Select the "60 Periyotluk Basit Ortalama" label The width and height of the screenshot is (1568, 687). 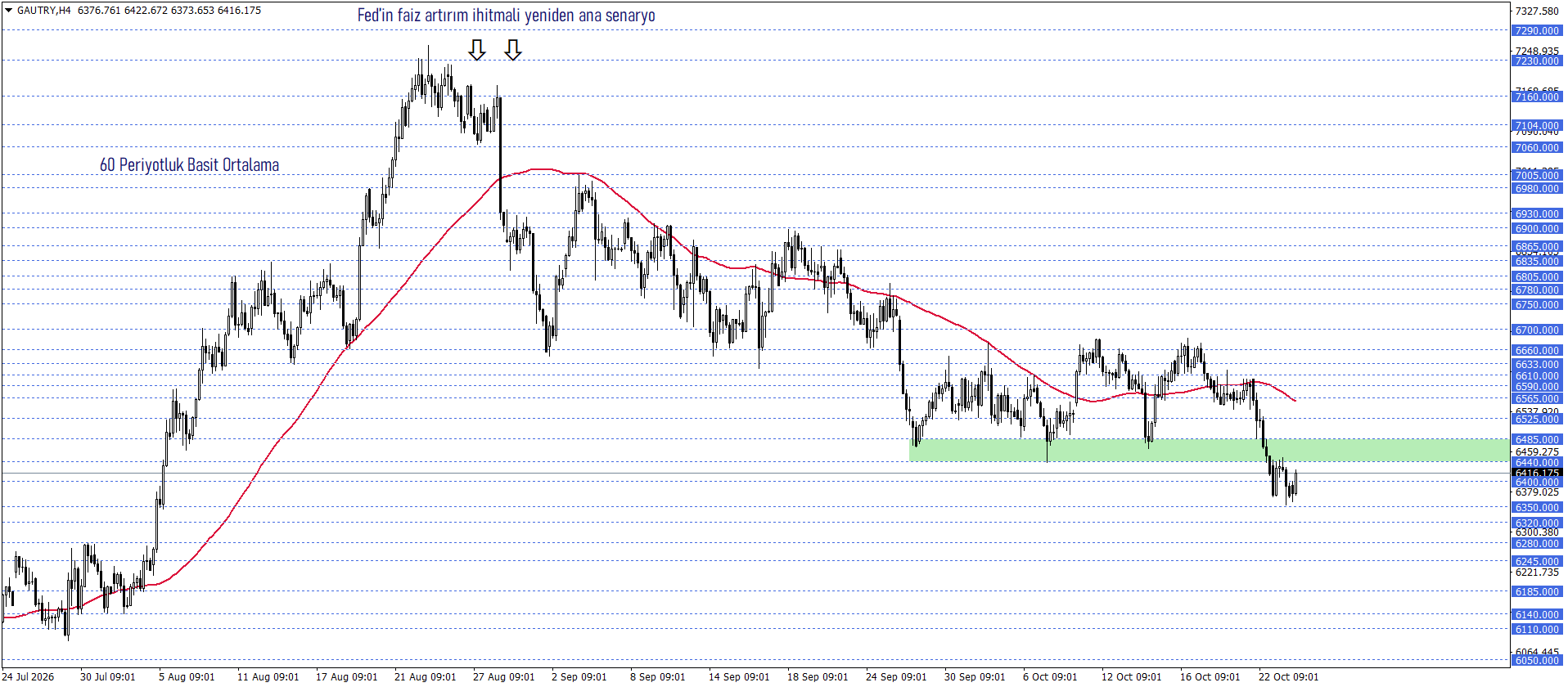point(189,165)
